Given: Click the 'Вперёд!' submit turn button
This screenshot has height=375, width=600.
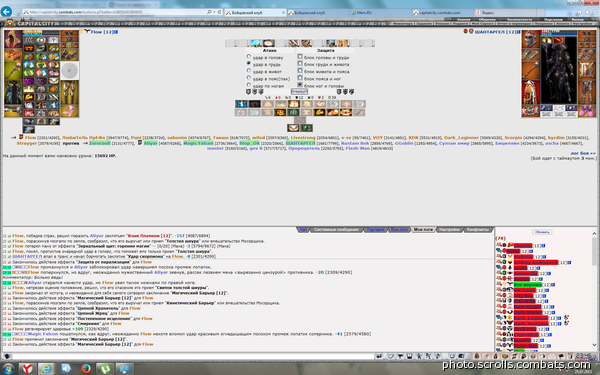Looking at the screenshot, I should click(299, 92).
